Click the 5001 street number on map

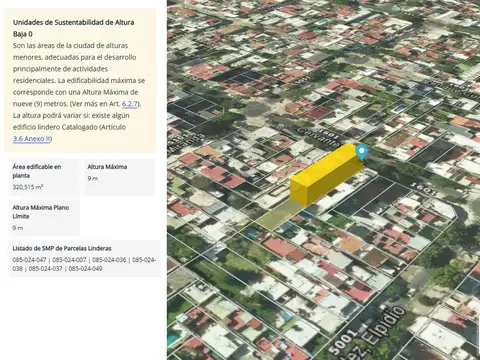(x=343, y=342)
